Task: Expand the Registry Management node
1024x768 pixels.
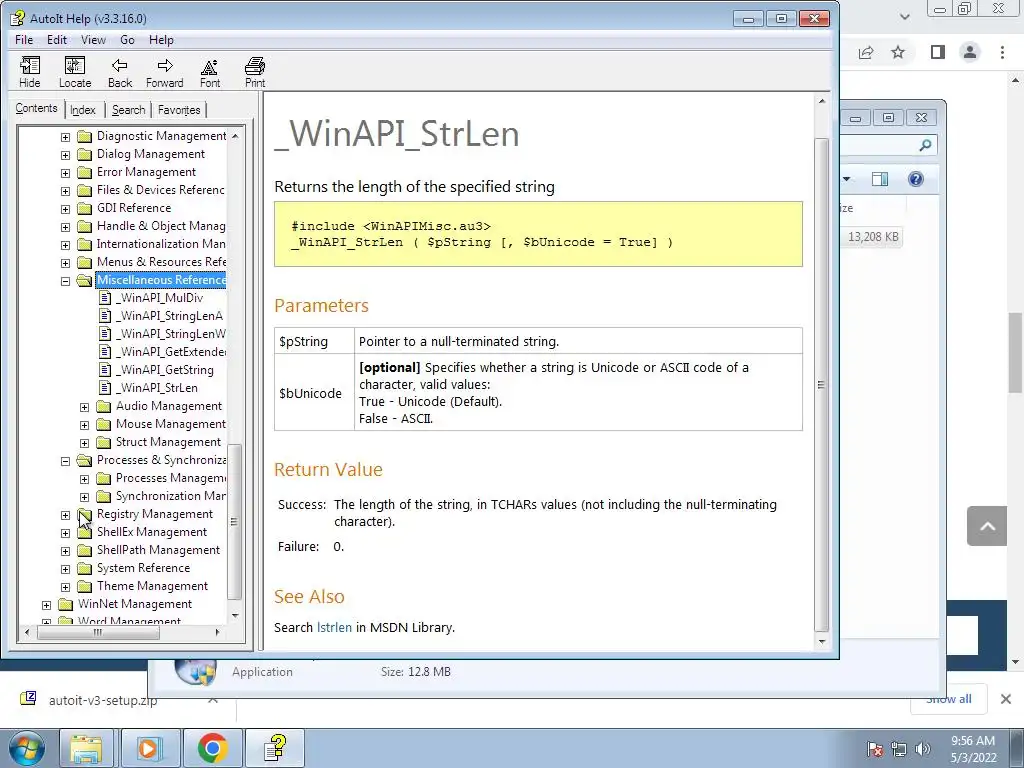Action: pos(65,515)
